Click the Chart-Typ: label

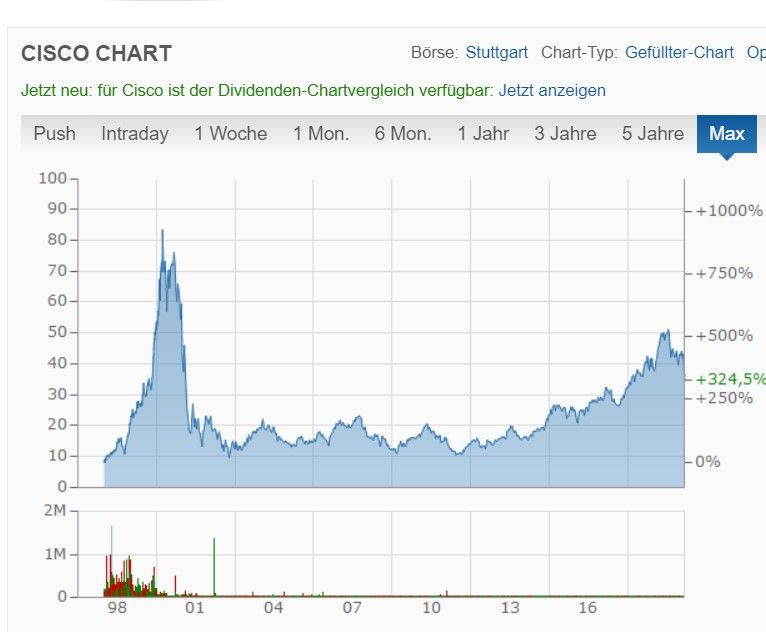point(579,52)
